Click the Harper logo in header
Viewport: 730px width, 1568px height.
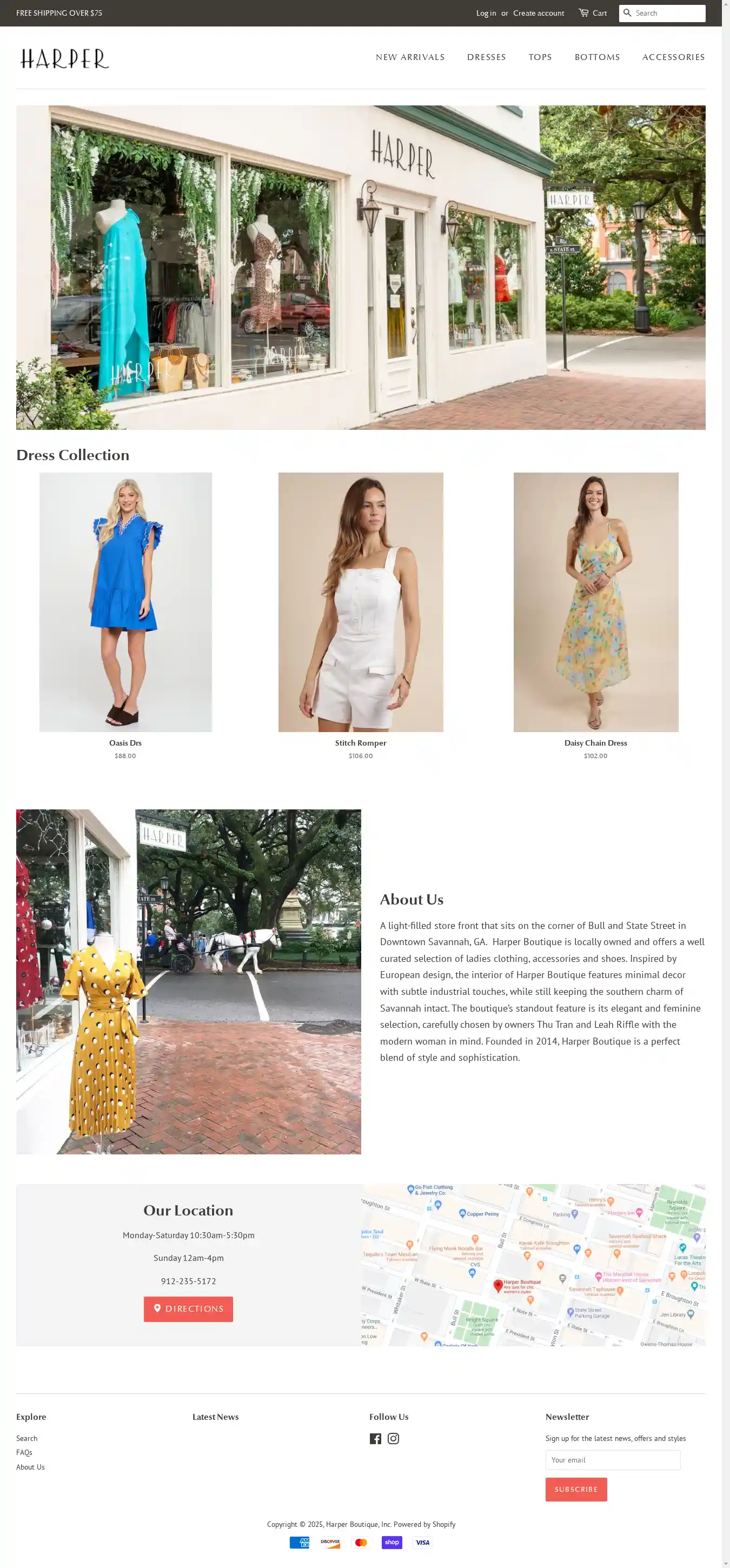[64, 58]
